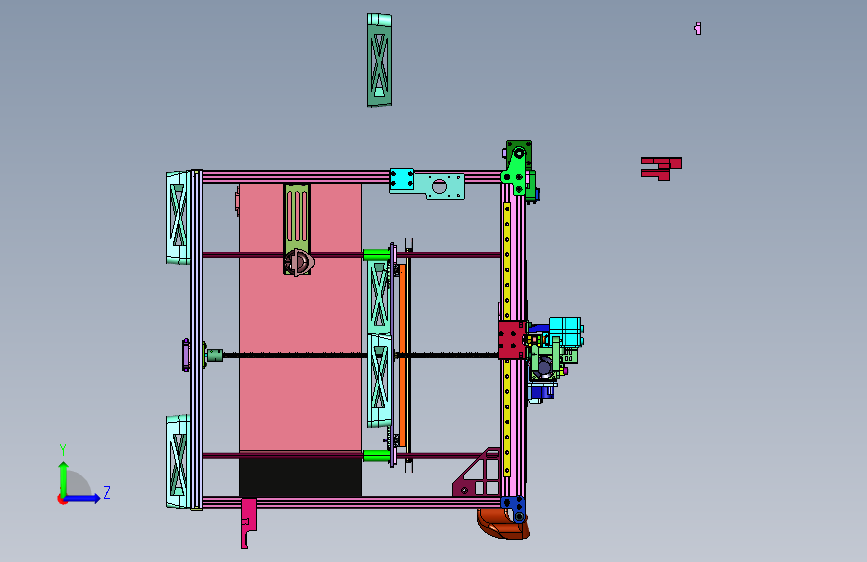Select the red carriage block on the yellow rail
Viewport: 867px width, 562px height.
(x=512, y=340)
